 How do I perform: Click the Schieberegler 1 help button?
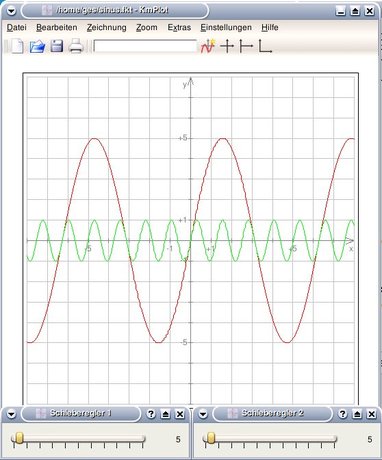[151, 414]
